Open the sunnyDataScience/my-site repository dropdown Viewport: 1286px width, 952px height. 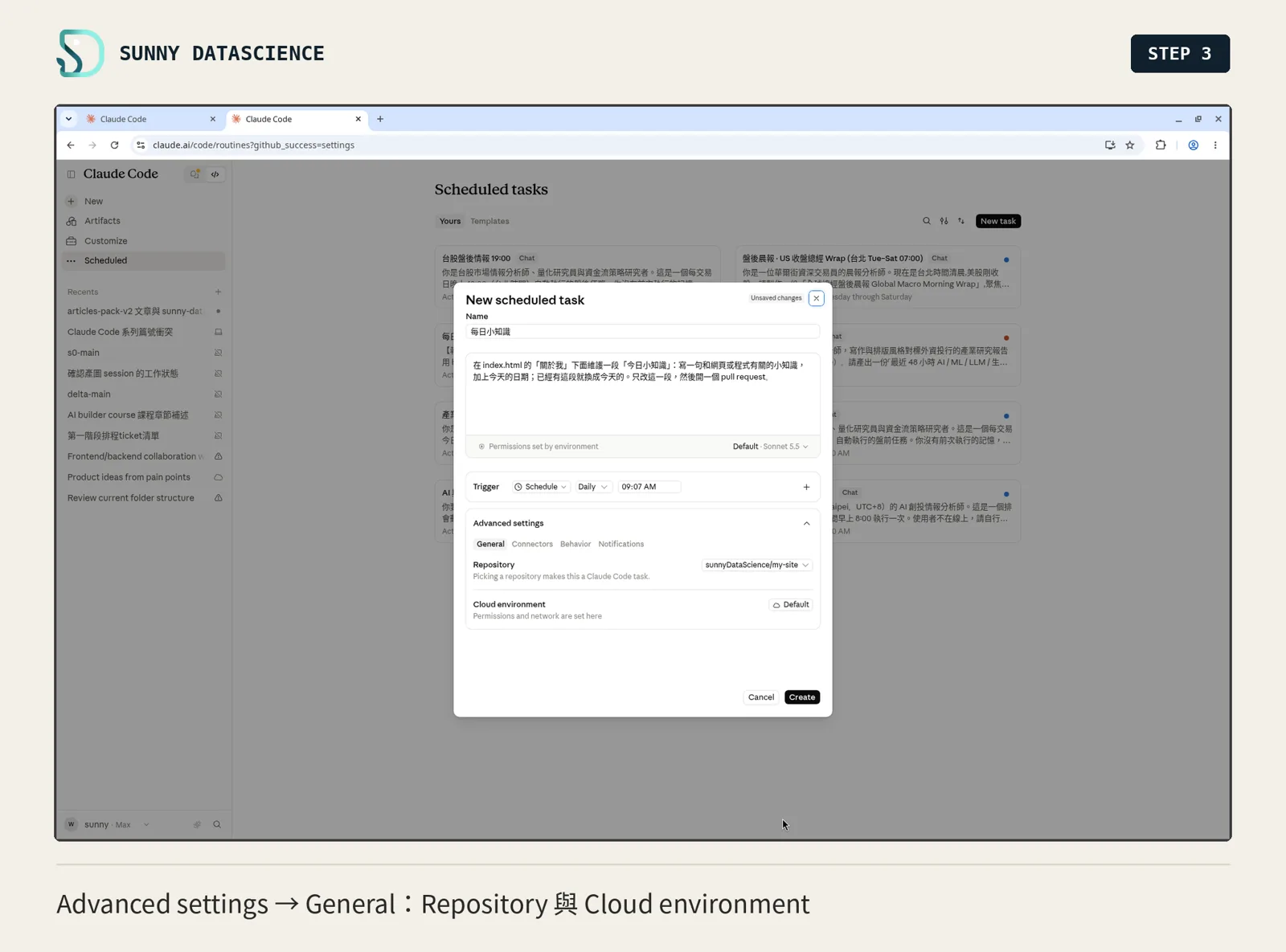click(756, 565)
